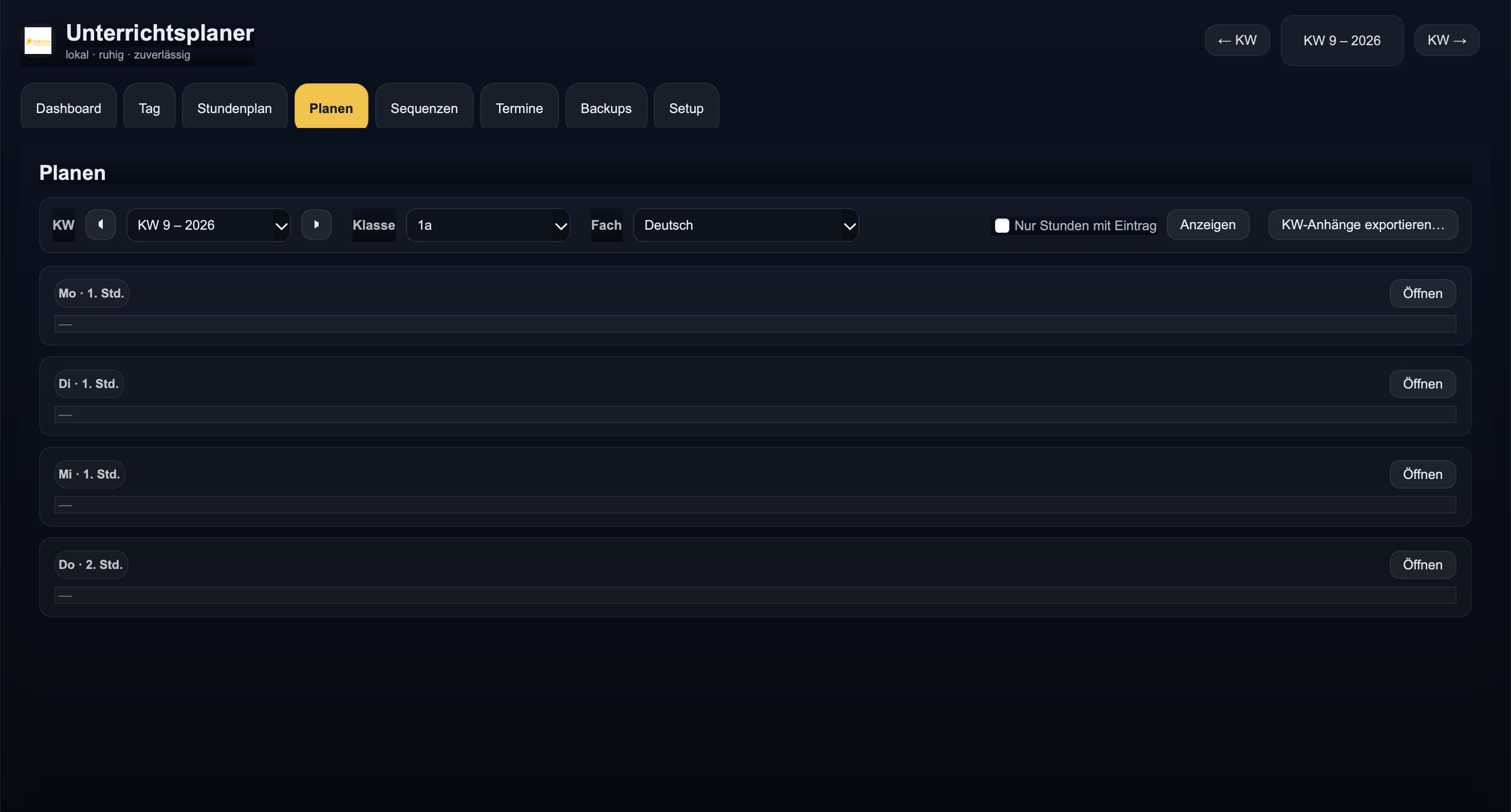1511x812 pixels.
Task: Open the Fach Deutsch dropdown
Action: (x=745, y=225)
